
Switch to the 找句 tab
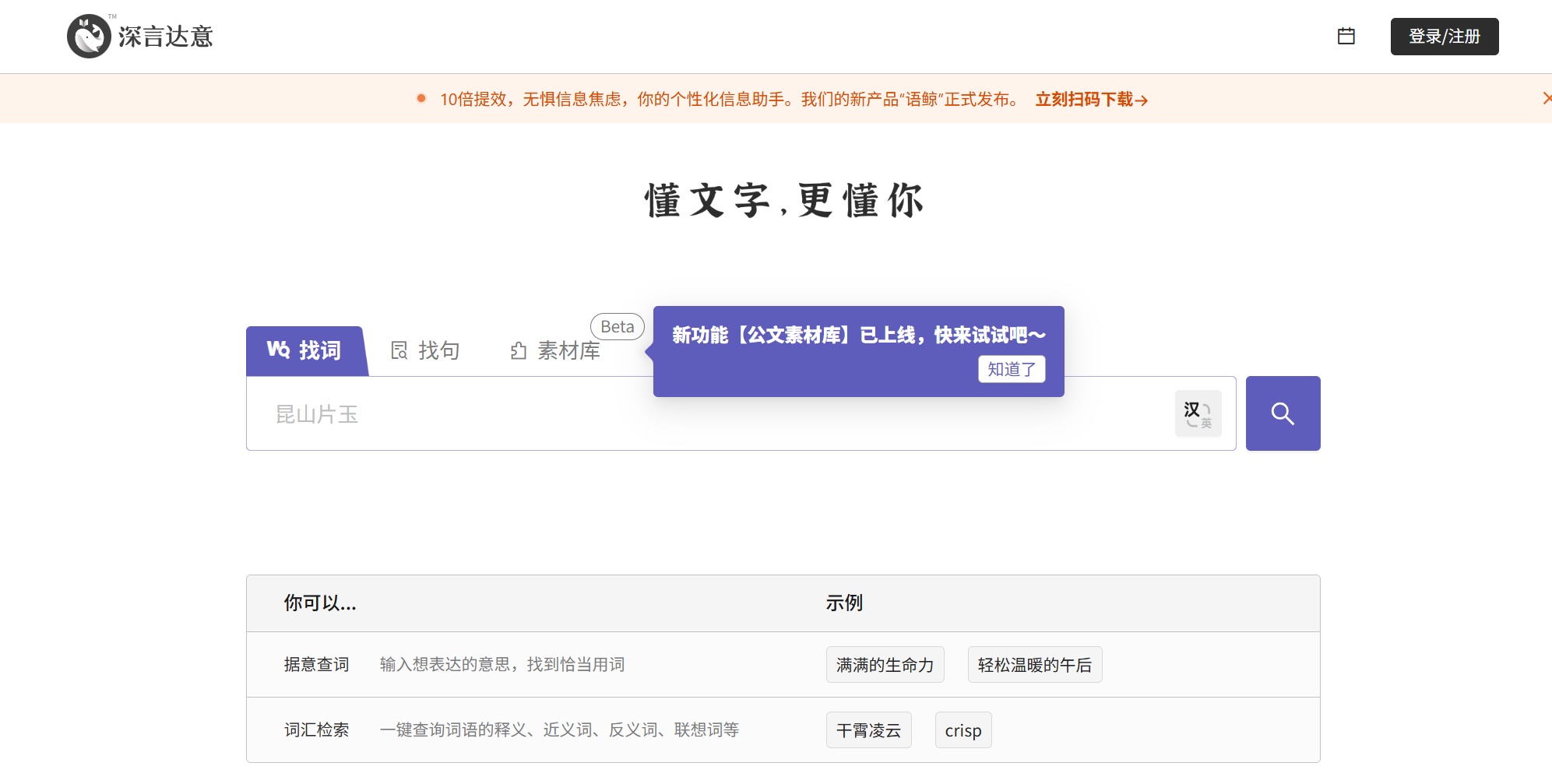(425, 351)
